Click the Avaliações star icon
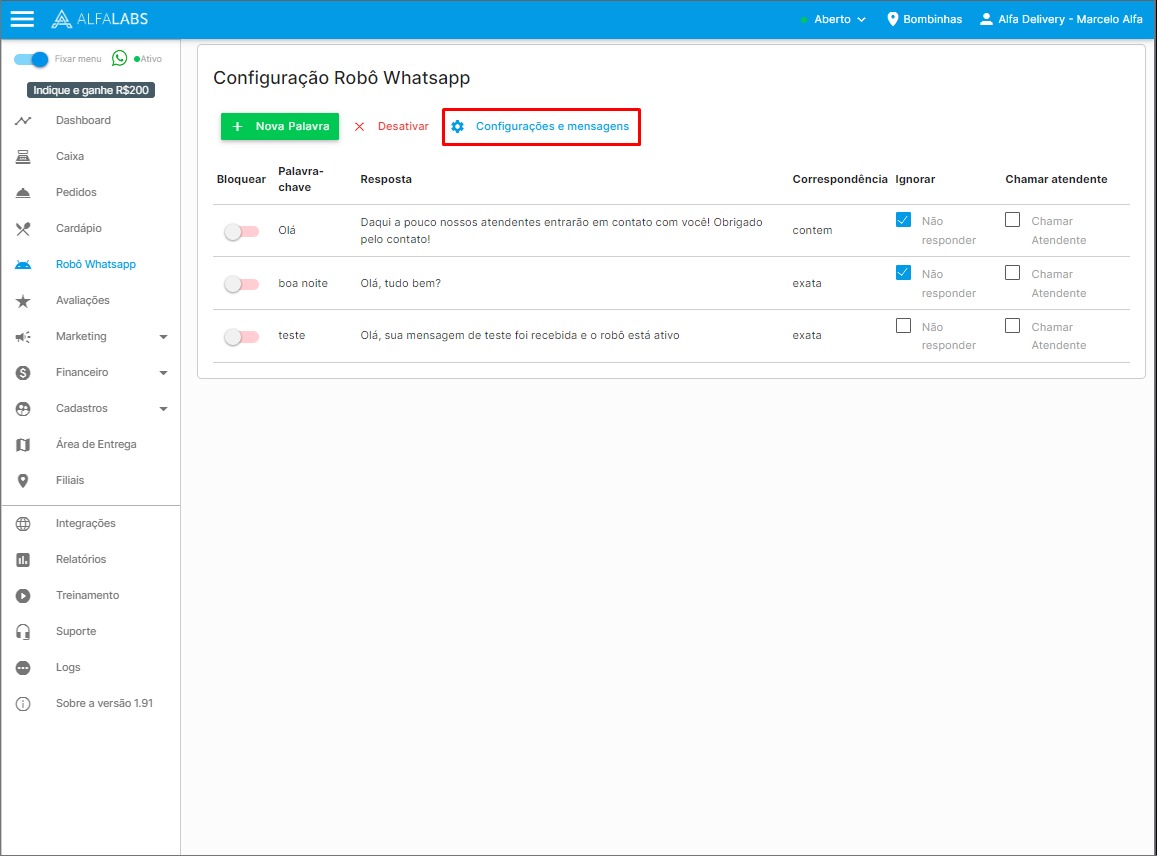 23,301
